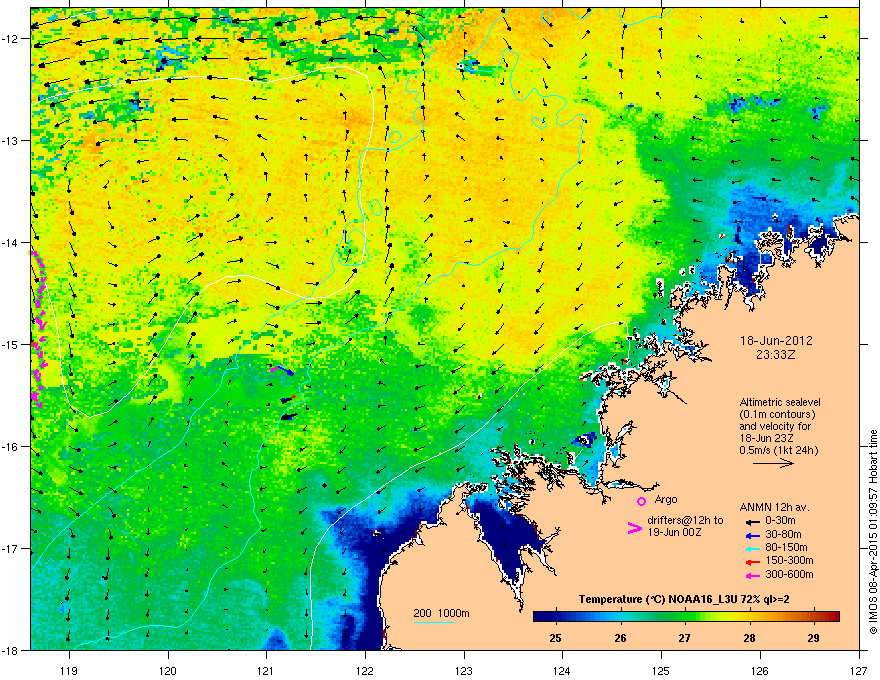Click the color bar tick label 26
880x680 pixels.
[x=620, y=638]
